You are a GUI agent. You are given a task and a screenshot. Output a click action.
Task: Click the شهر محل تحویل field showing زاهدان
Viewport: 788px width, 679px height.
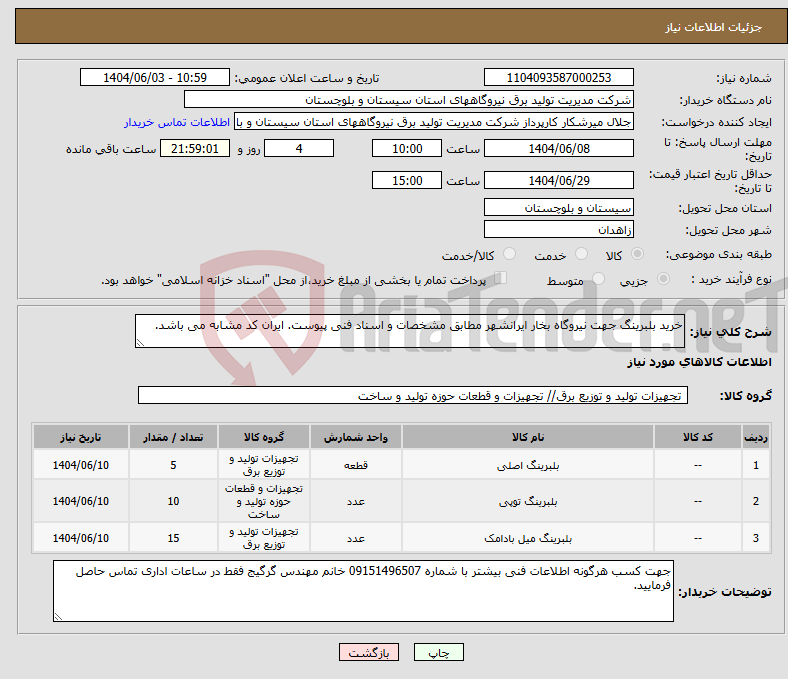click(x=558, y=229)
